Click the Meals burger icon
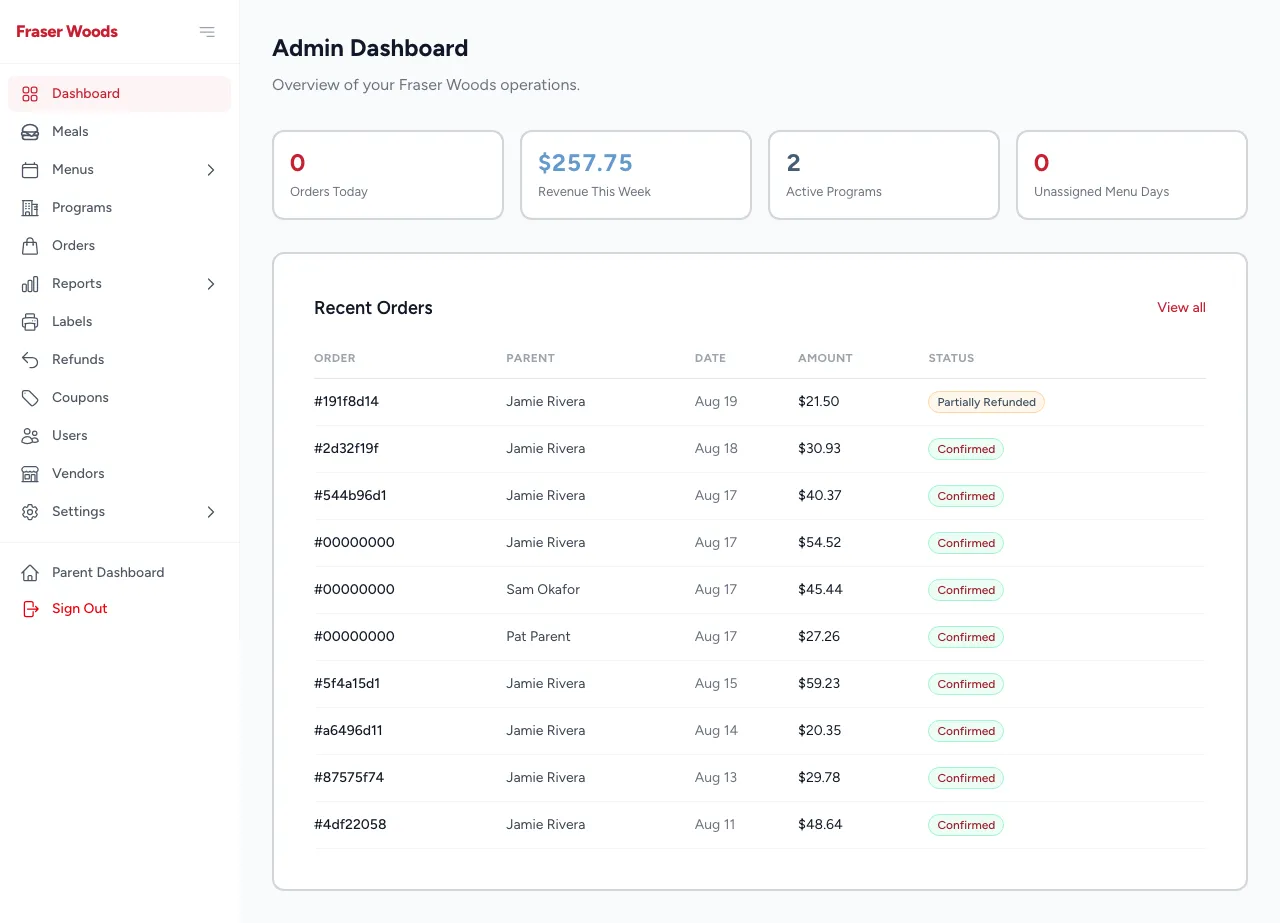 (x=30, y=132)
